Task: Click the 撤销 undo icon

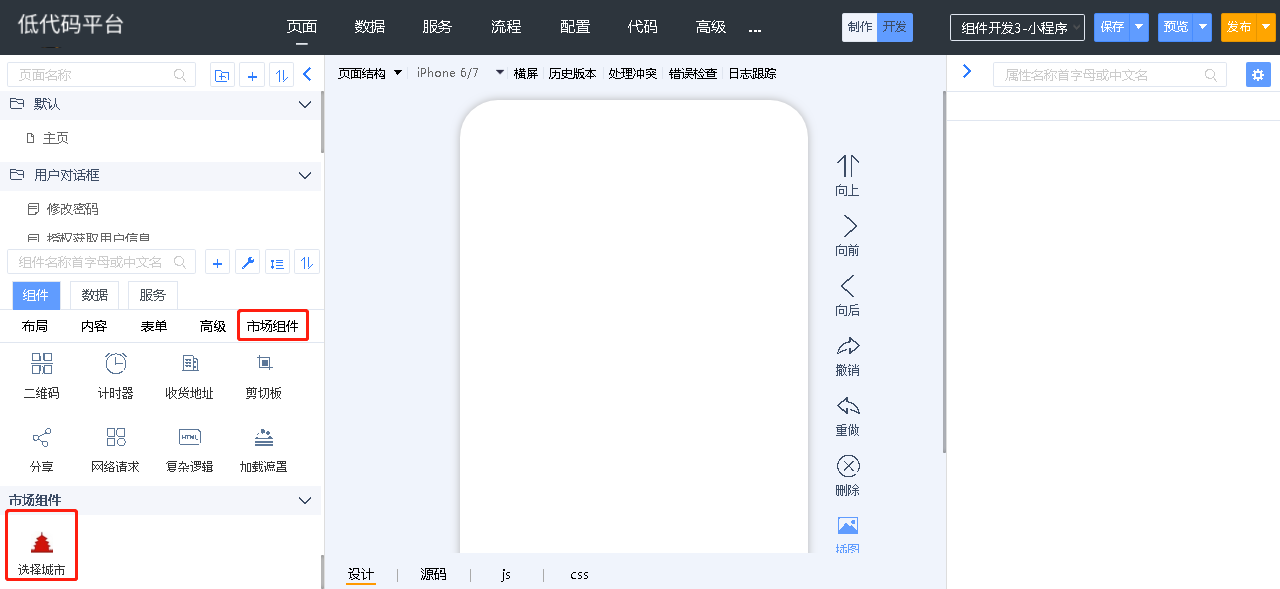Action: (x=847, y=347)
